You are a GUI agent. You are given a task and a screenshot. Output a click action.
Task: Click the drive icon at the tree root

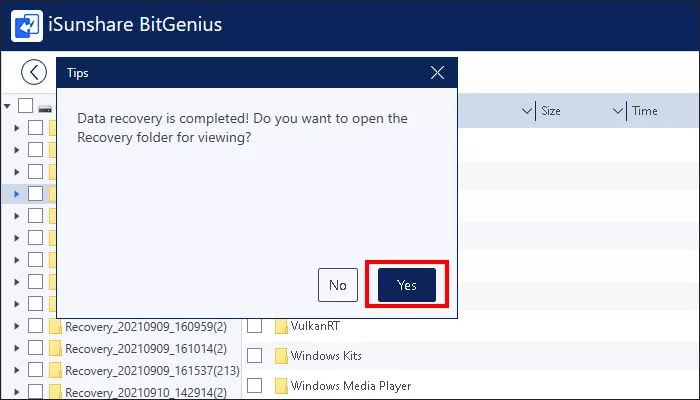[x=45, y=108]
